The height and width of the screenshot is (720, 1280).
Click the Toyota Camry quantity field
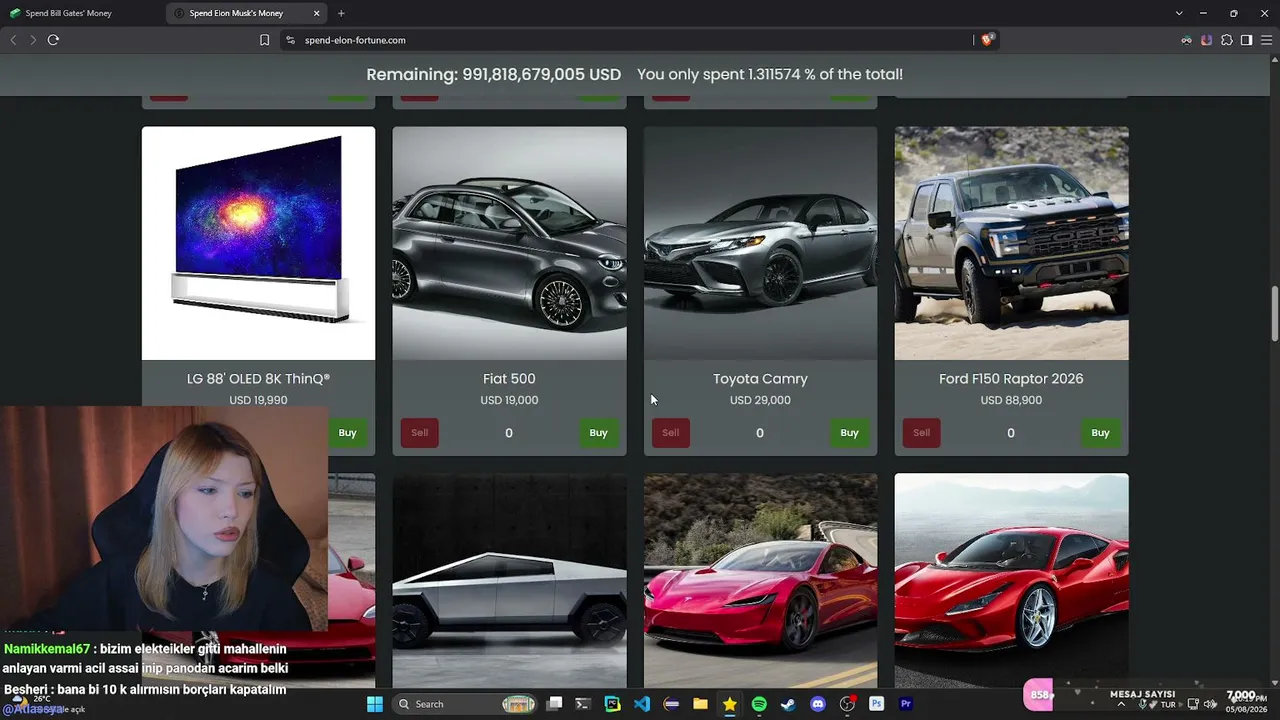760,433
